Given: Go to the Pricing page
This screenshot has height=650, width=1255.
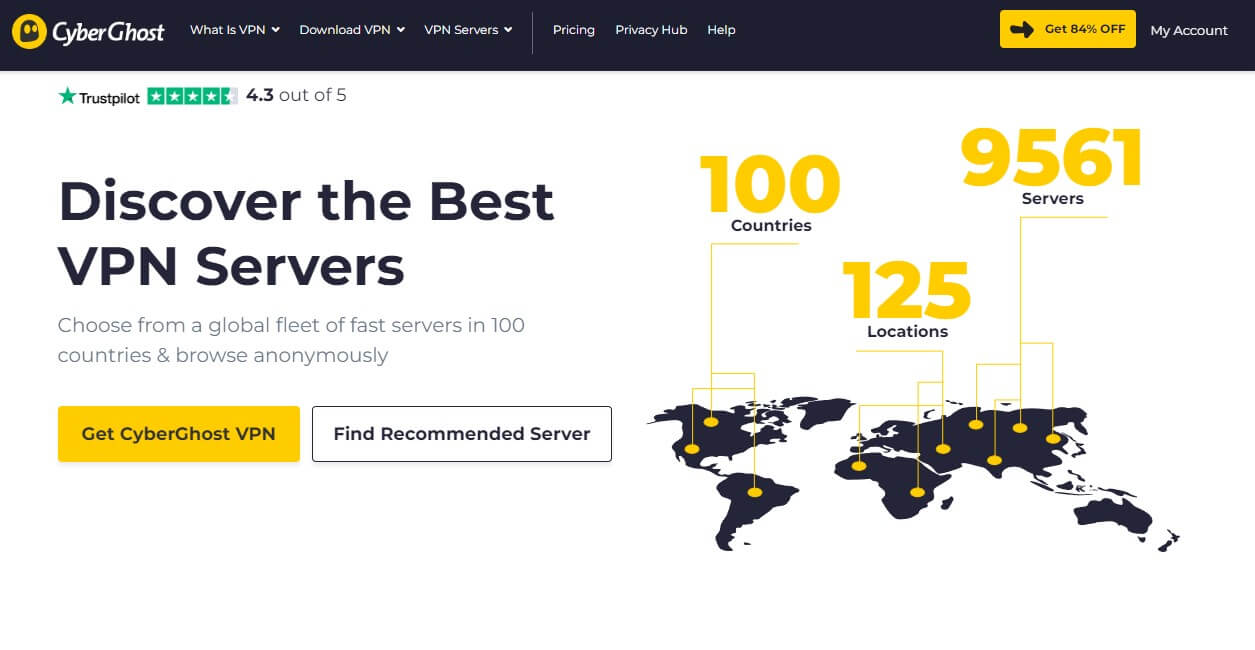Looking at the screenshot, I should 574,30.
